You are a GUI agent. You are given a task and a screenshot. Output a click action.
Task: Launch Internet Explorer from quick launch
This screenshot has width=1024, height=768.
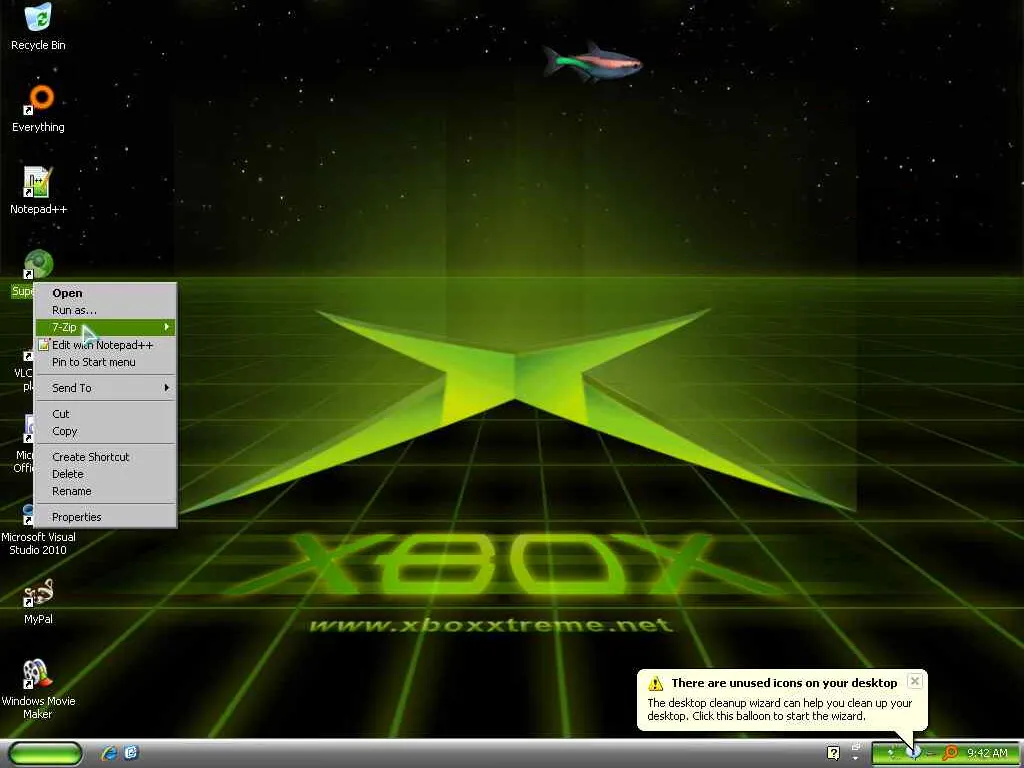click(109, 753)
